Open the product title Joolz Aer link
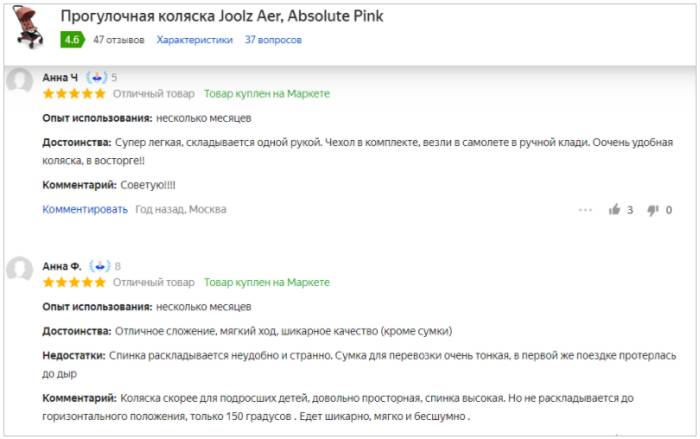The height and width of the screenshot is (439, 700). [x=221, y=17]
